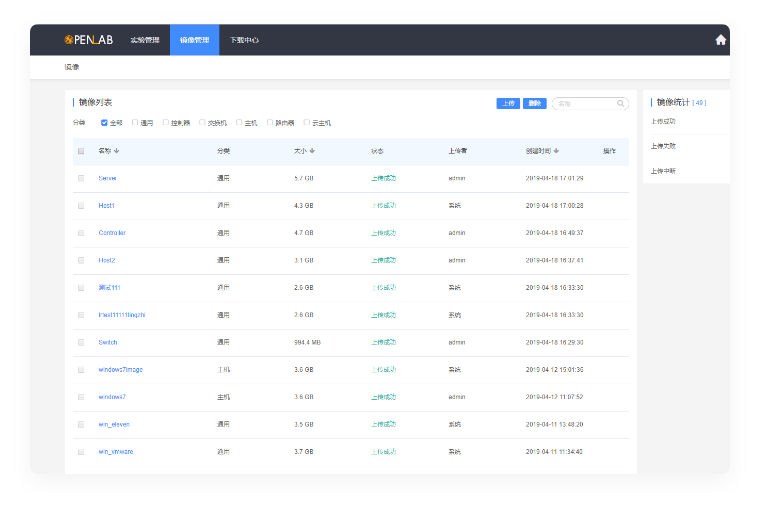
Task: Check the 路由器 category filter
Action: [270, 123]
